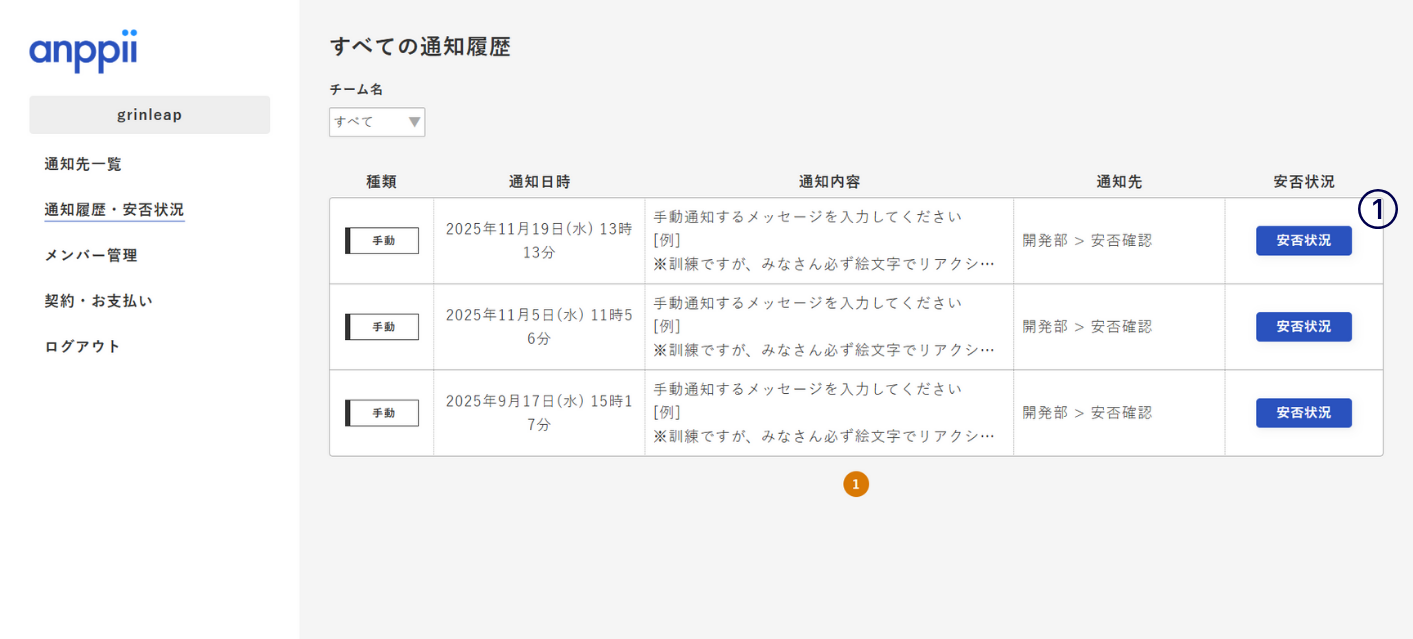
Task: Click November 19 notification message text
Action: 825,241
